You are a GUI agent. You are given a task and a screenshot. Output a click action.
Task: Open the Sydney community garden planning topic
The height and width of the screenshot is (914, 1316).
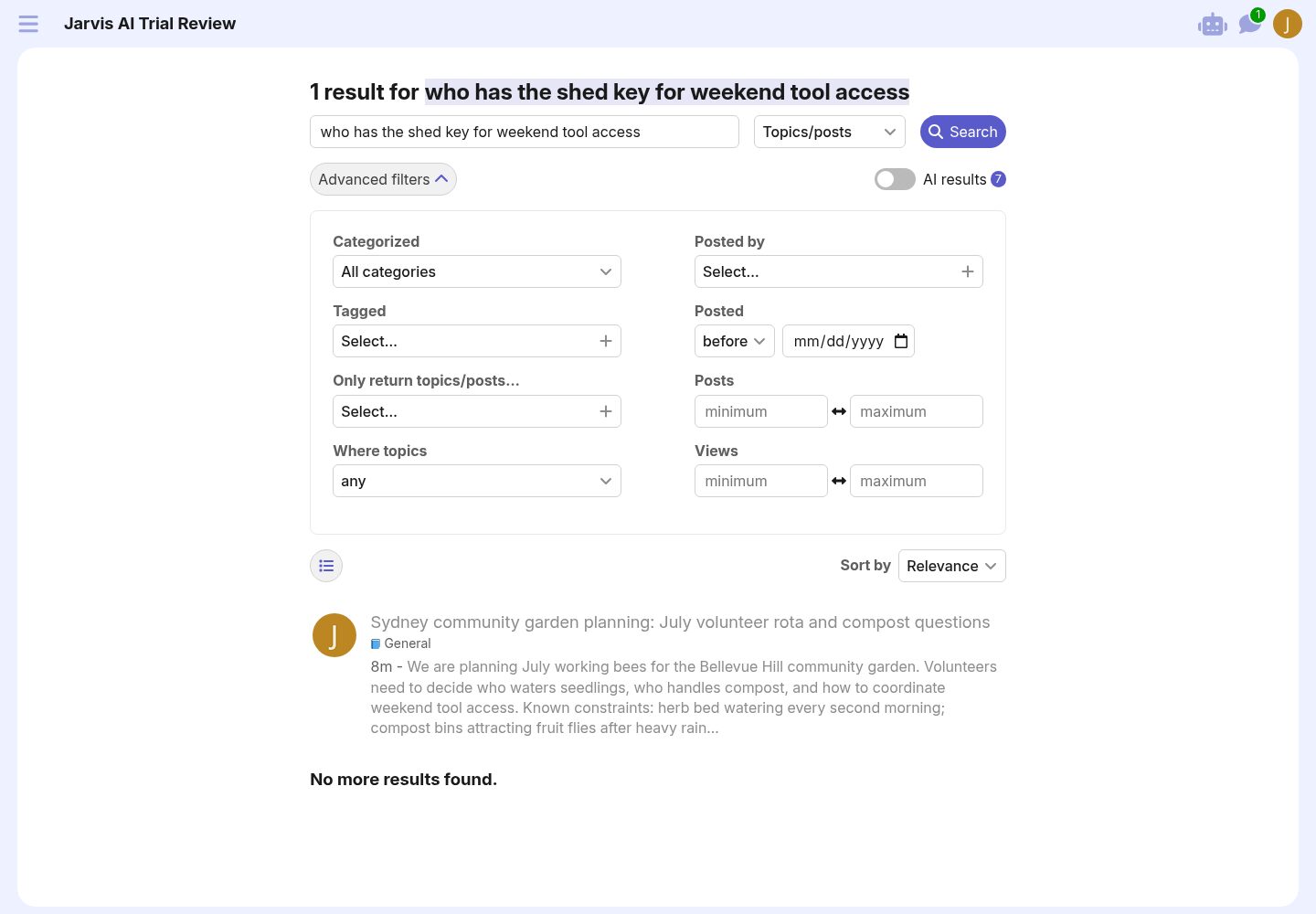680,622
